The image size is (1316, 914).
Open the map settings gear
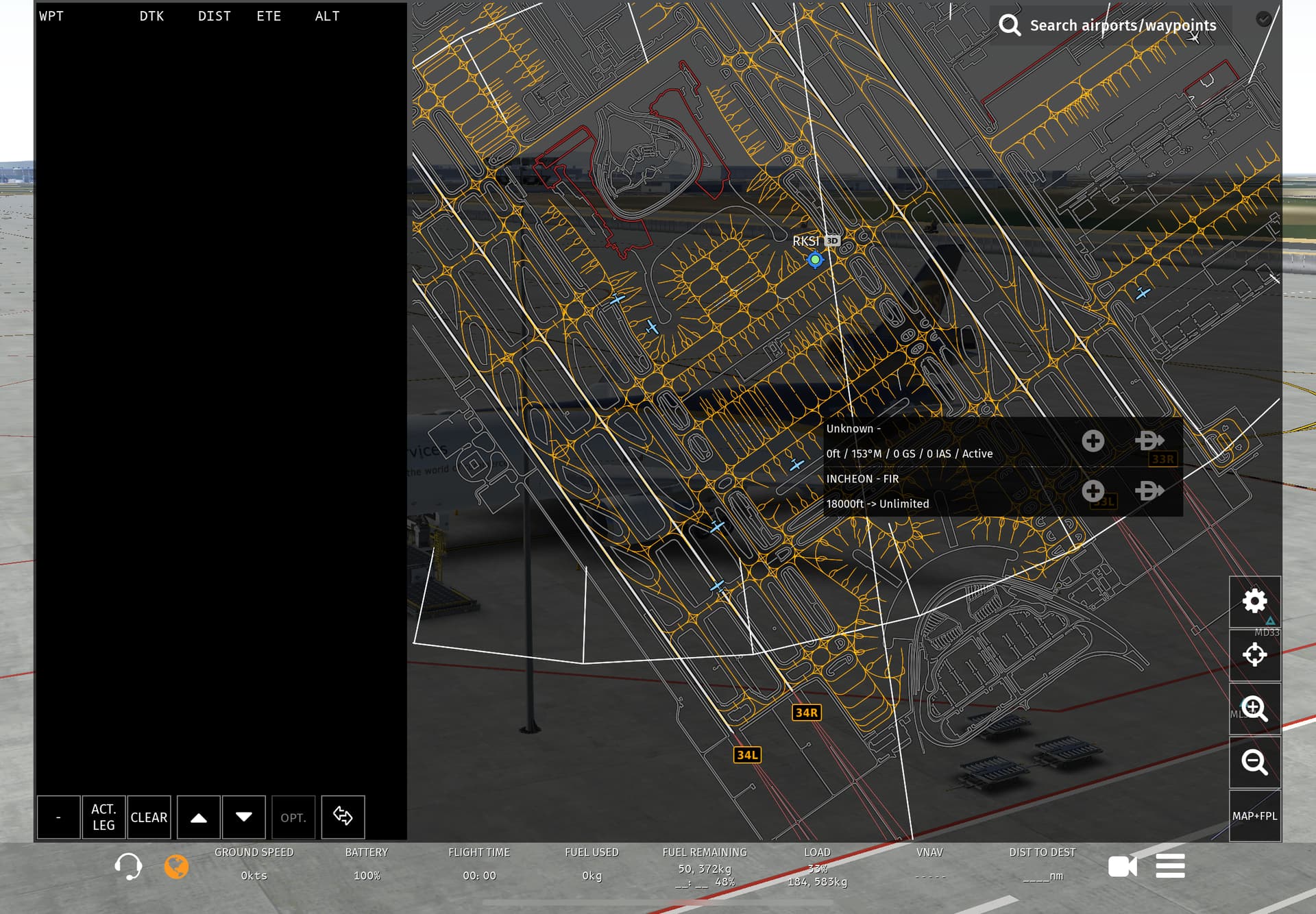[1254, 601]
